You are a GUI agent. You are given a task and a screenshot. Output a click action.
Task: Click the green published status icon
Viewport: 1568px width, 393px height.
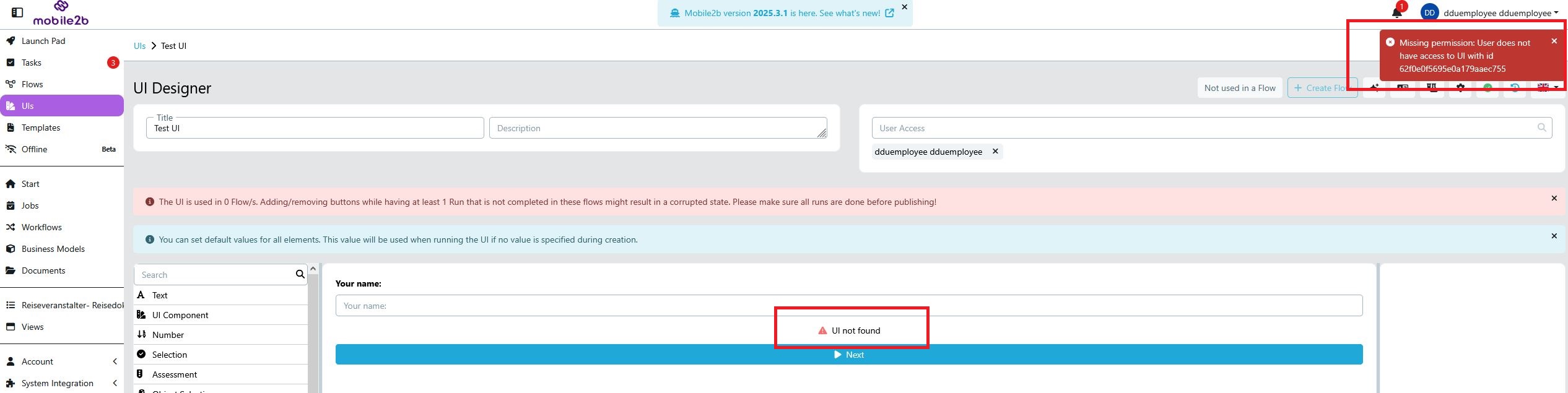pyautogui.click(x=1487, y=88)
